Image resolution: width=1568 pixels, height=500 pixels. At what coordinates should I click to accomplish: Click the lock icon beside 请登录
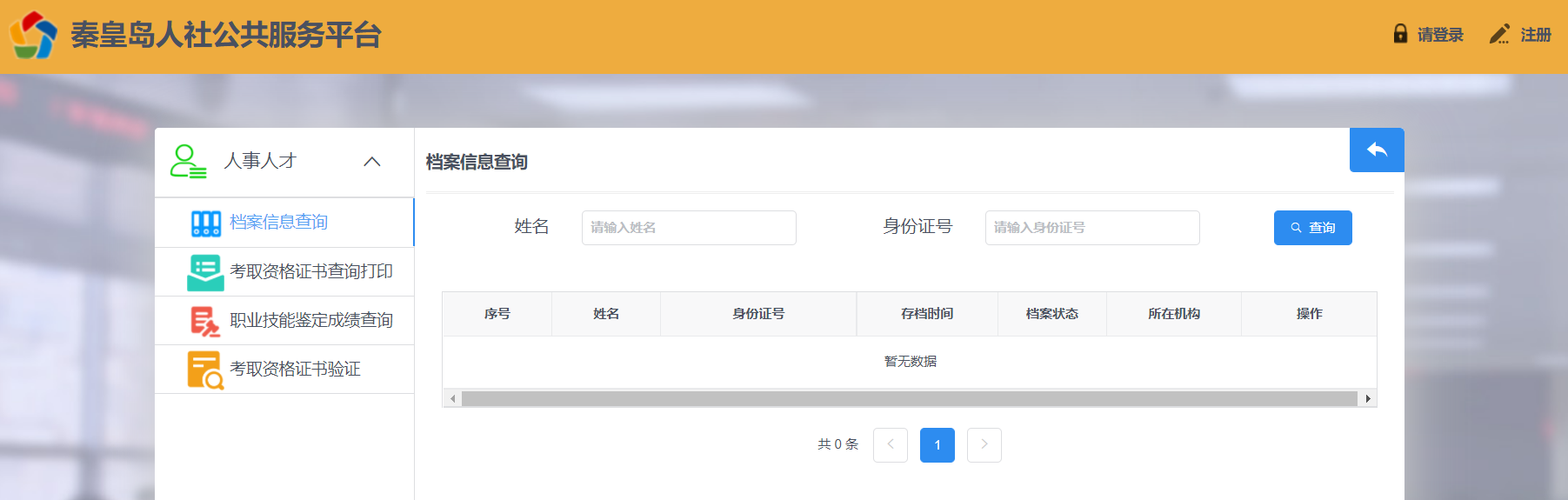click(1400, 34)
